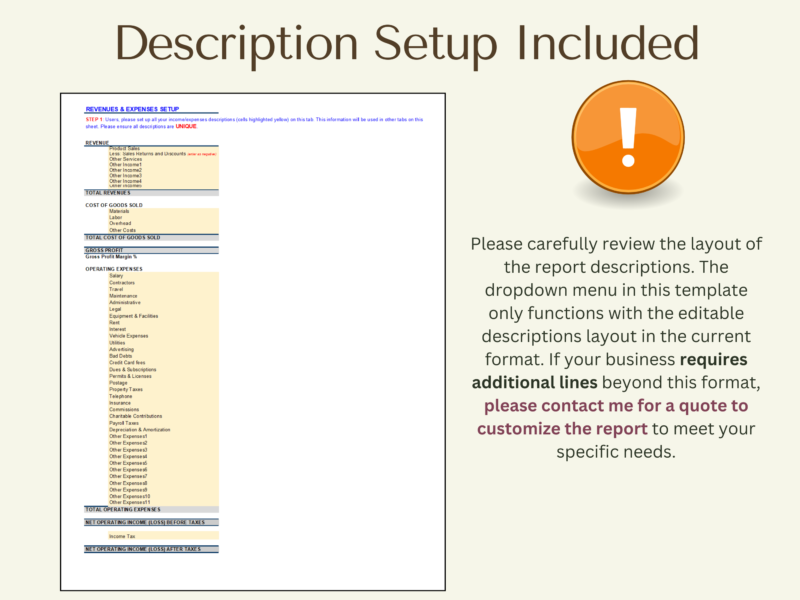This screenshot has height=600, width=800.
Task: Select the 'Insurance' cell
Action: click(163, 403)
